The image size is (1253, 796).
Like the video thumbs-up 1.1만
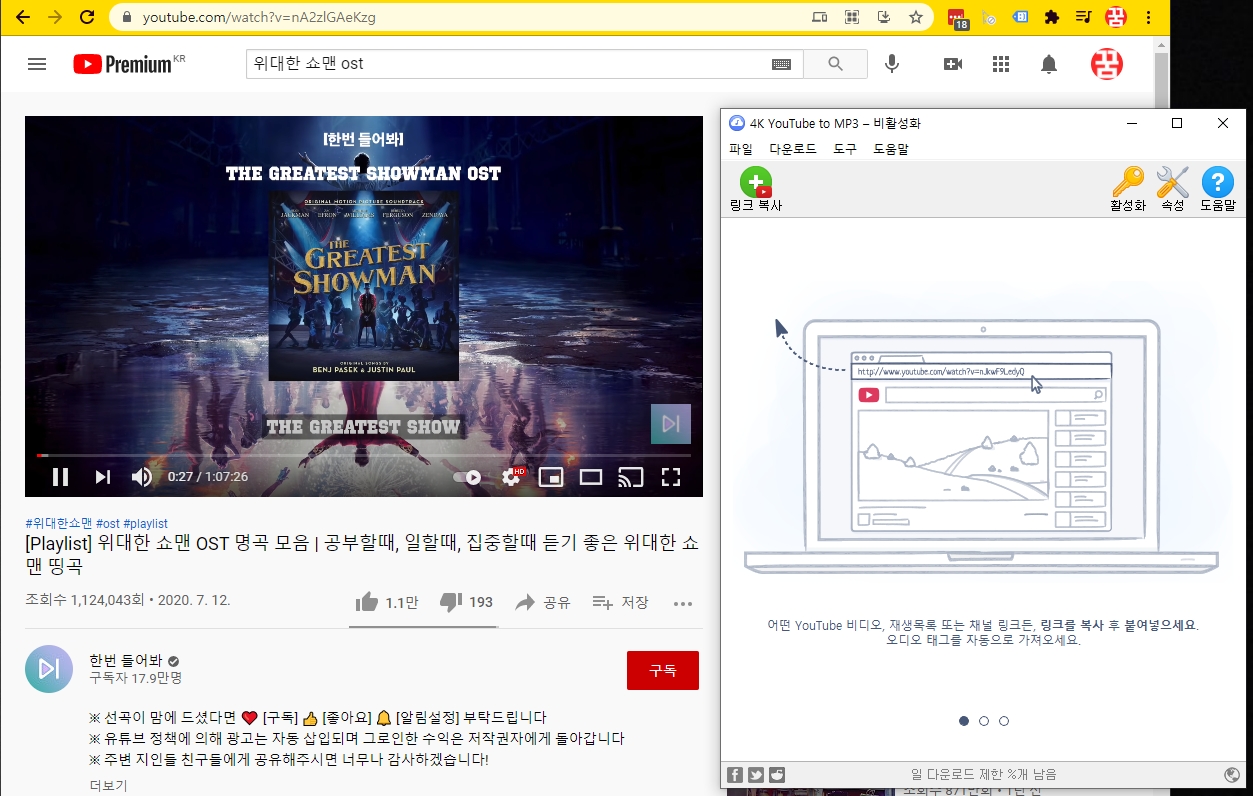387,602
